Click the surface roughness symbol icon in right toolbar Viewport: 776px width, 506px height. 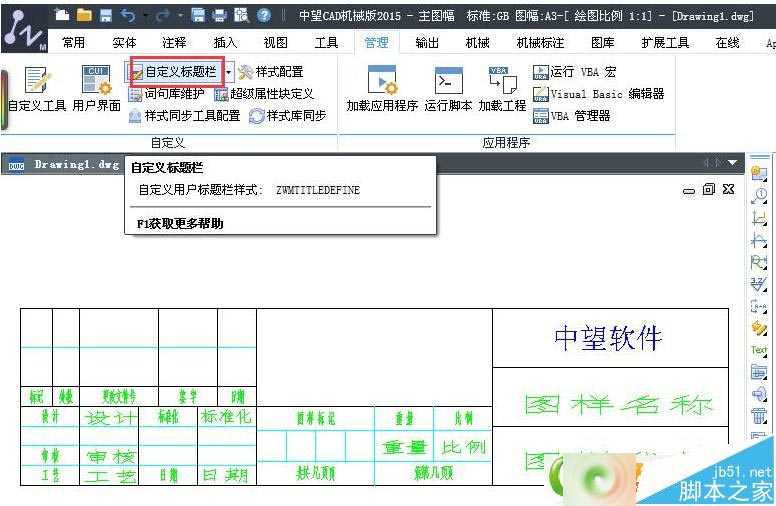tap(759, 284)
